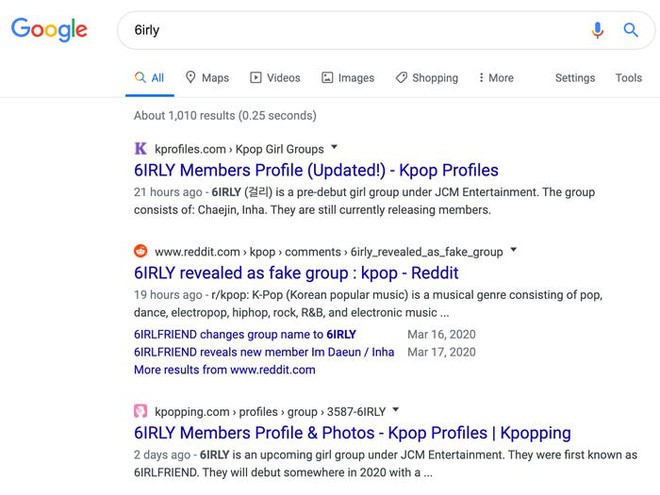The width and height of the screenshot is (660, 495).
Task: Open 6IRLY revealed as fake group result
Action: [296, 273]
